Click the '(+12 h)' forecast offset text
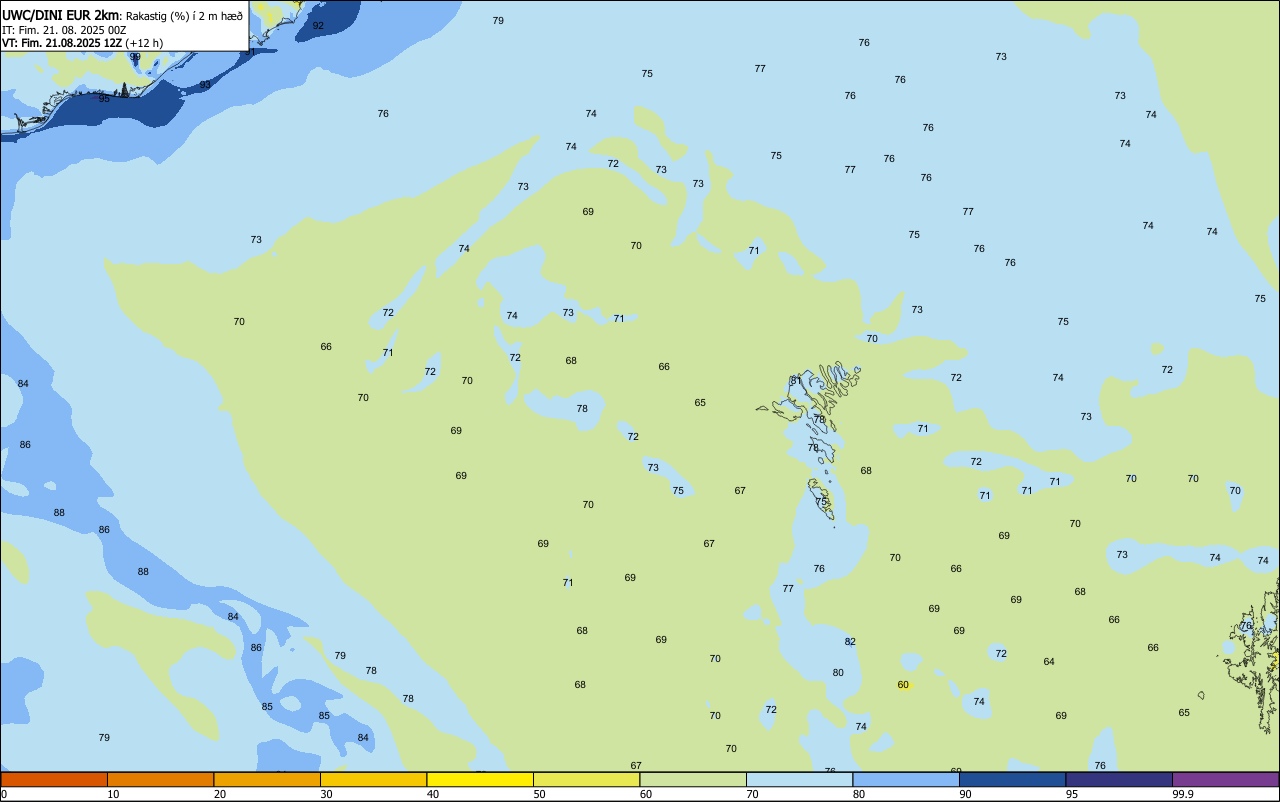1280x802 pixels. [x=144, y=43]
